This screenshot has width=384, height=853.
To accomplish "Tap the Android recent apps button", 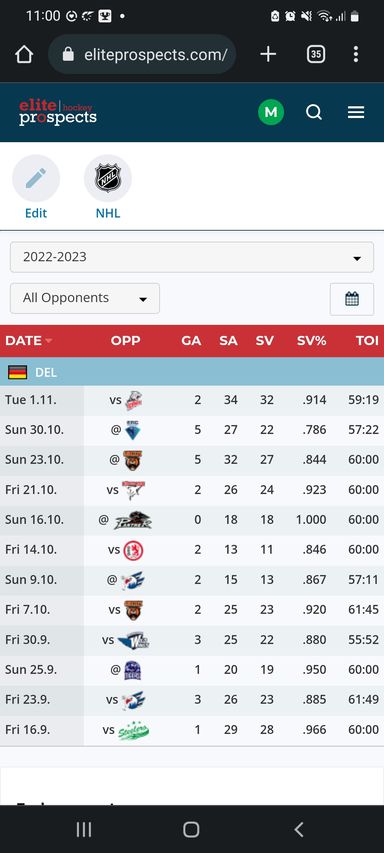I will pyautogui.click(x=84, y=829).
